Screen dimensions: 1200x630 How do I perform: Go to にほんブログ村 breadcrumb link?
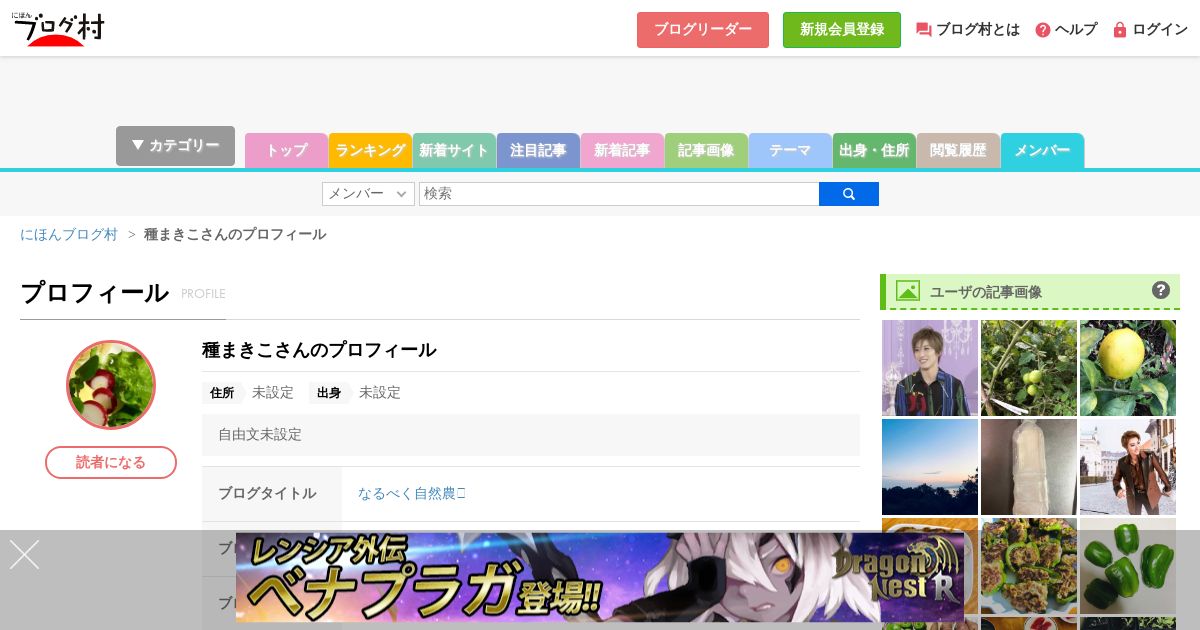click(69, 234)
